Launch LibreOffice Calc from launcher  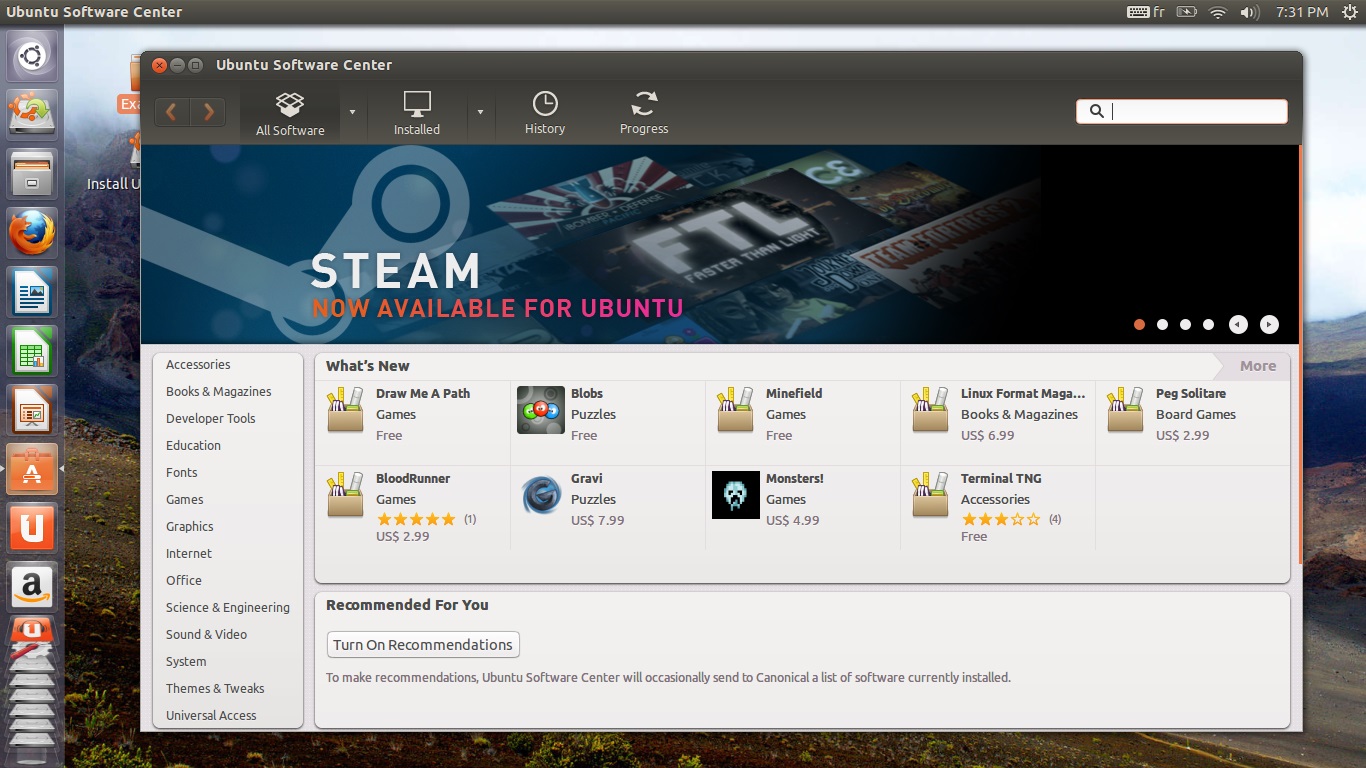[x=32, y=352]
